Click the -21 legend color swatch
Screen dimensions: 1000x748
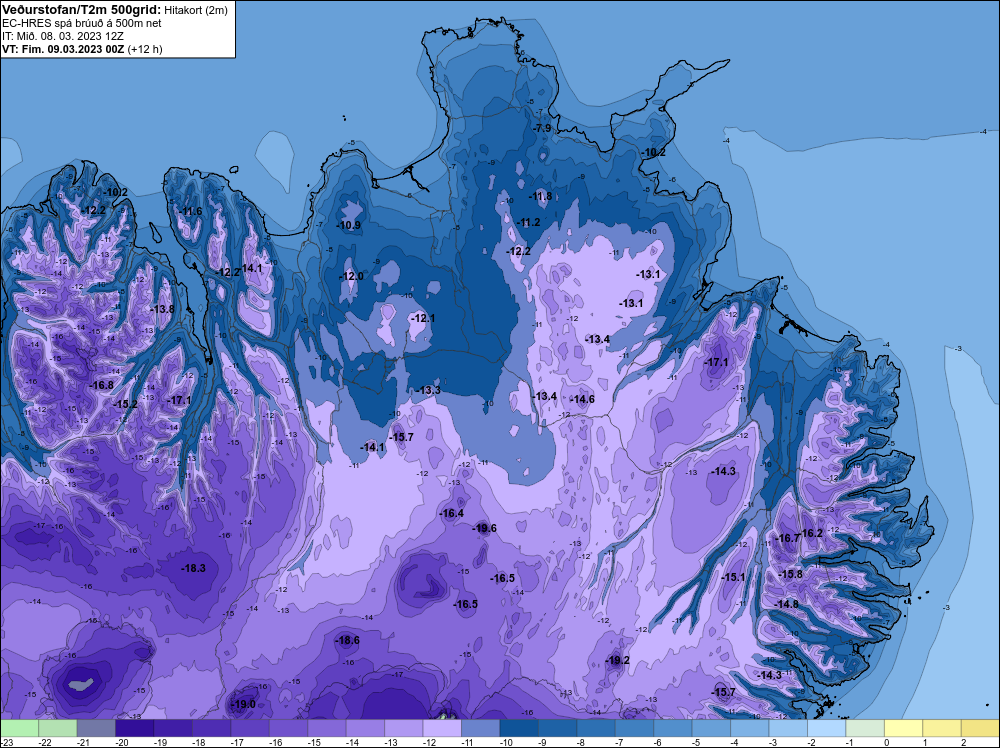[x=96, y=728]
